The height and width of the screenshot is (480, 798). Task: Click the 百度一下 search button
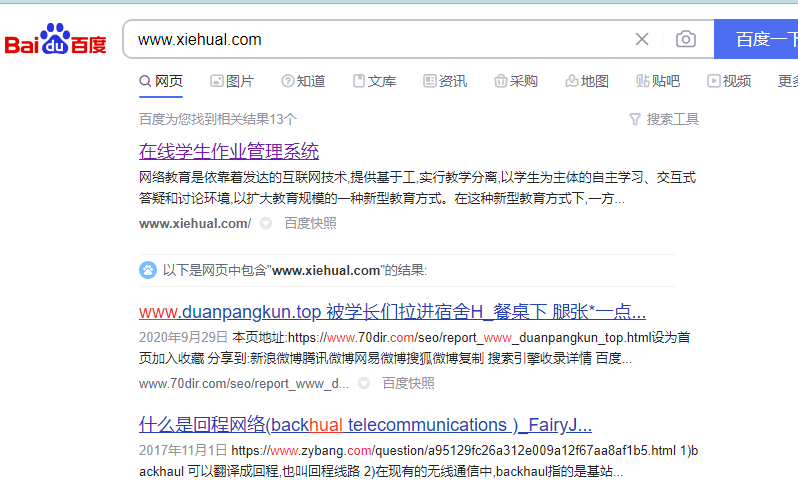(x=756, y=39)
